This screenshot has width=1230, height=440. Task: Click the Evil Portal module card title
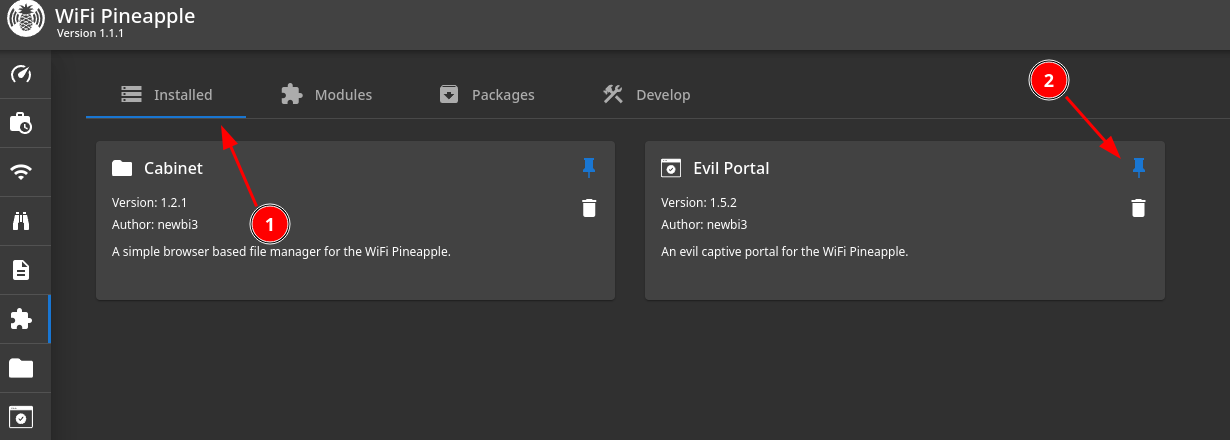pyautogui.click(x=731, y=168)
